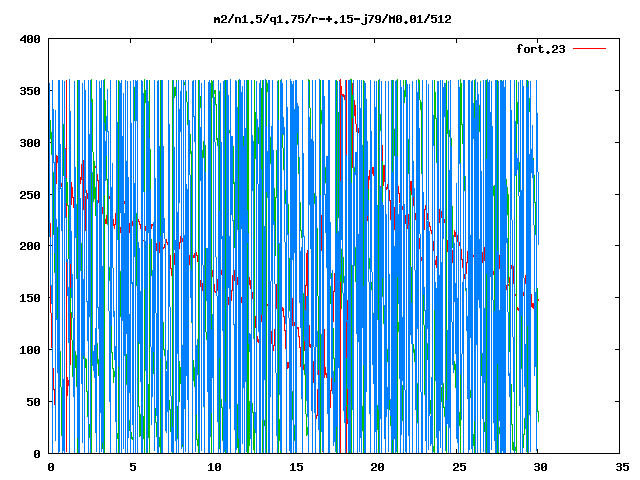Click the plot title m2/n1.5/q1.75/r-+.15-j79/M0.01/512
Viewport: 640px width, 480px height.
click(333, 19)
